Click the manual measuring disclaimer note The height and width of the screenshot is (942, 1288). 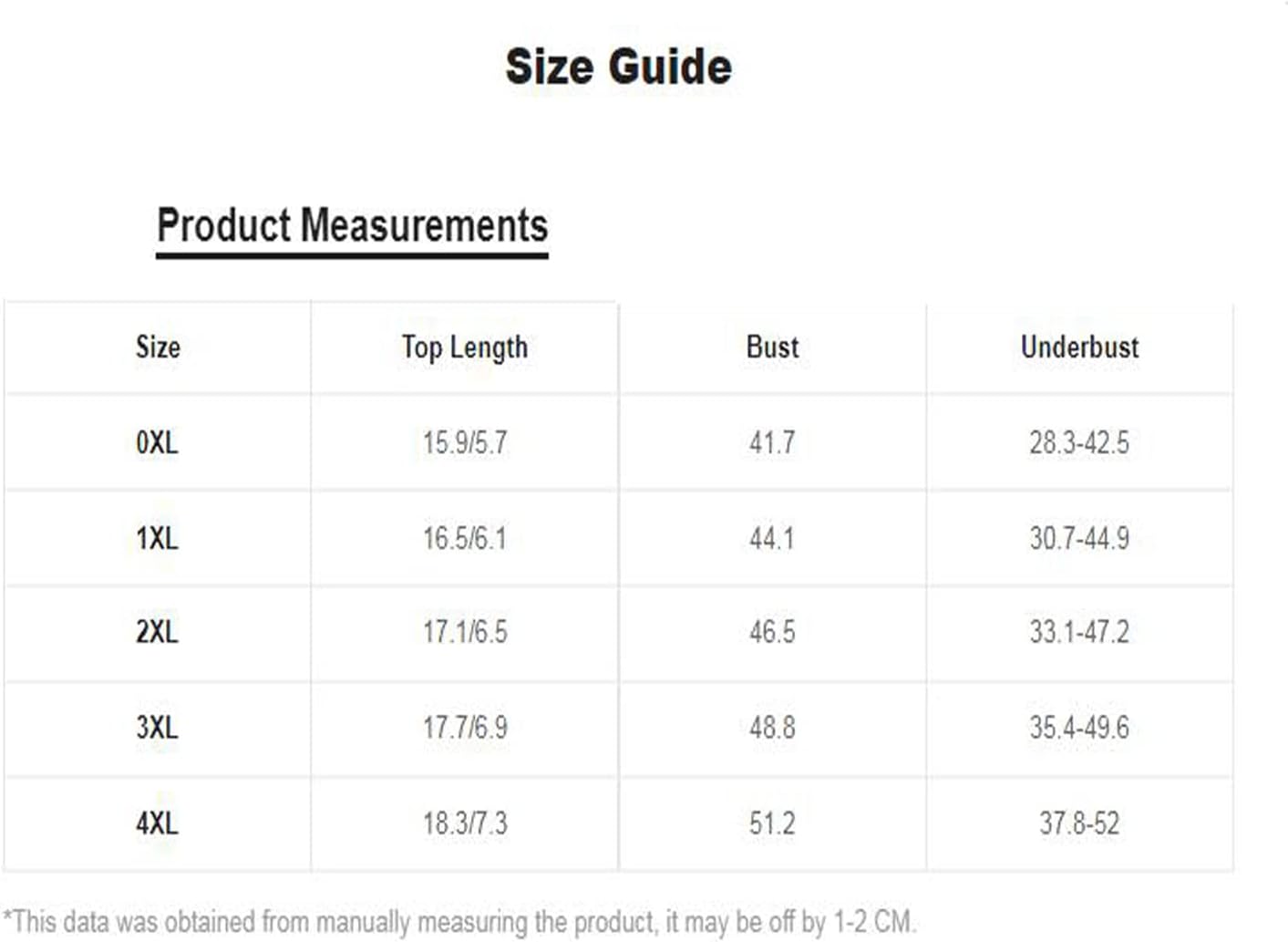(x=459, y=922)
